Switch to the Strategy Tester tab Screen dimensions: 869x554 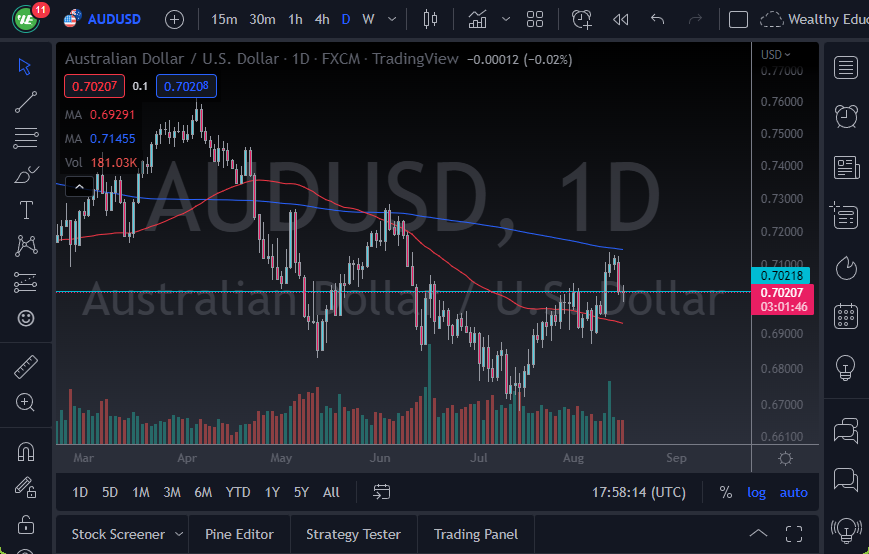pyautogui.click(x=353, y=534)
